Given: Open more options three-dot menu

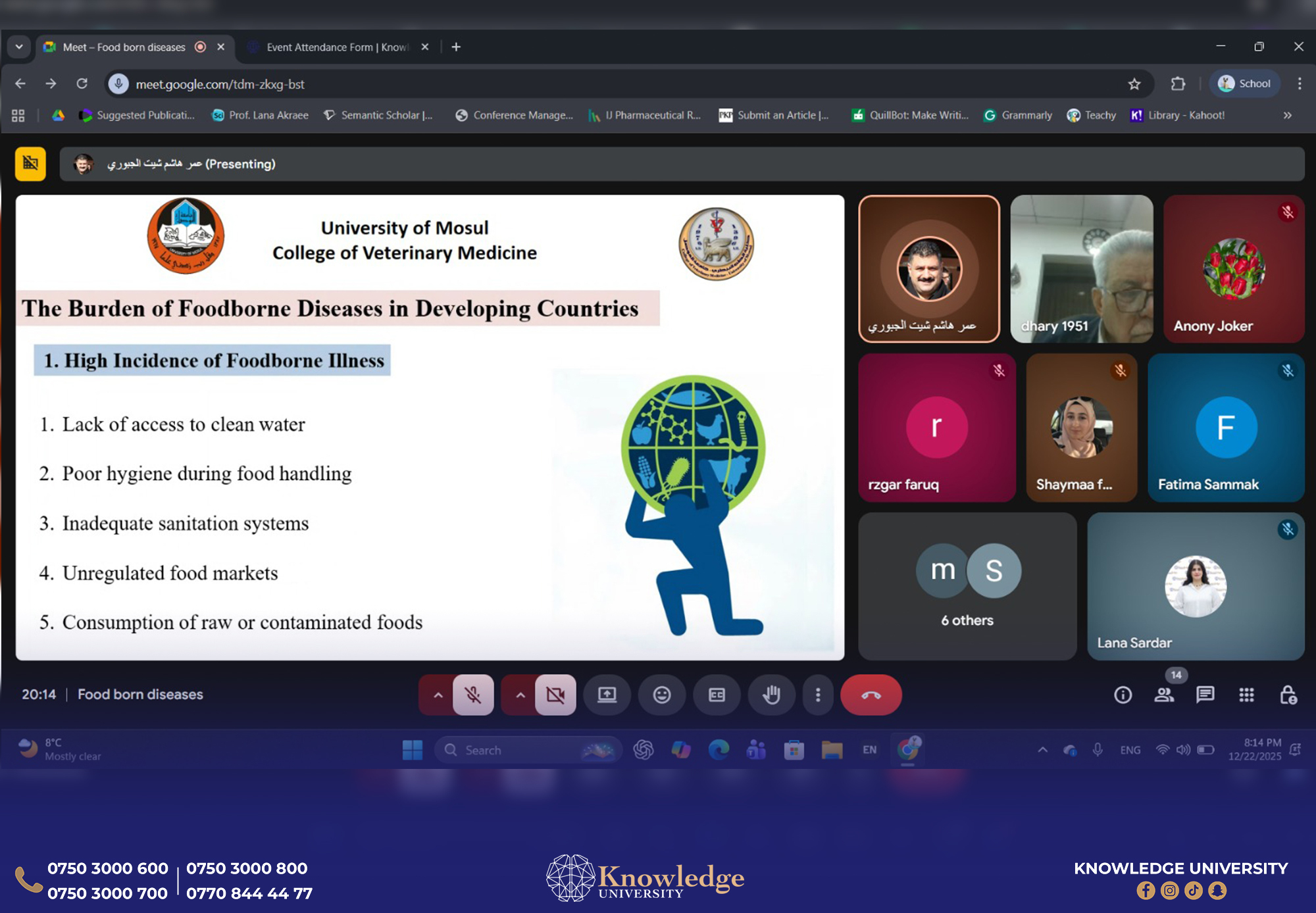Looking at the screenshot, I should [x=818, y=695].
